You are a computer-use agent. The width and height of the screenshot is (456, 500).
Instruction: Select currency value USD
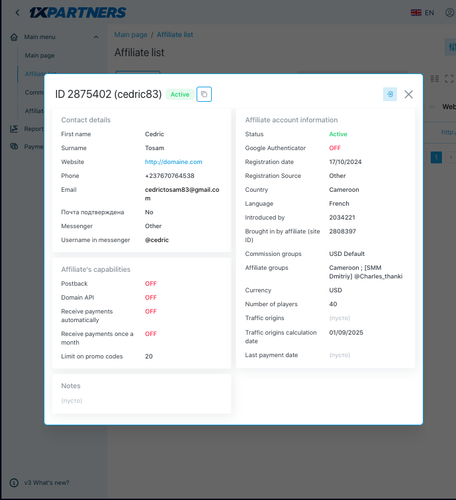tap(335, 290)
